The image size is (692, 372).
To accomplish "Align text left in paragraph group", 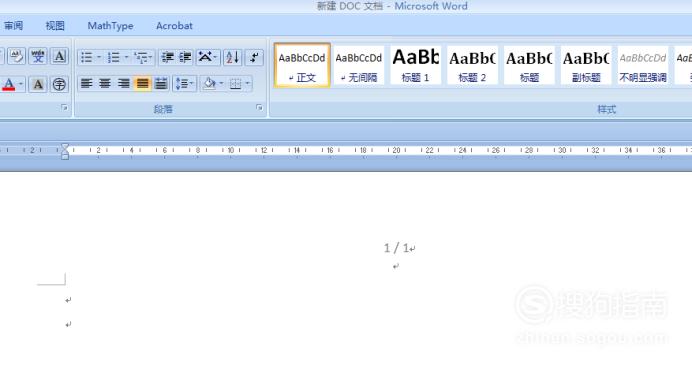I will coord(86,83).
